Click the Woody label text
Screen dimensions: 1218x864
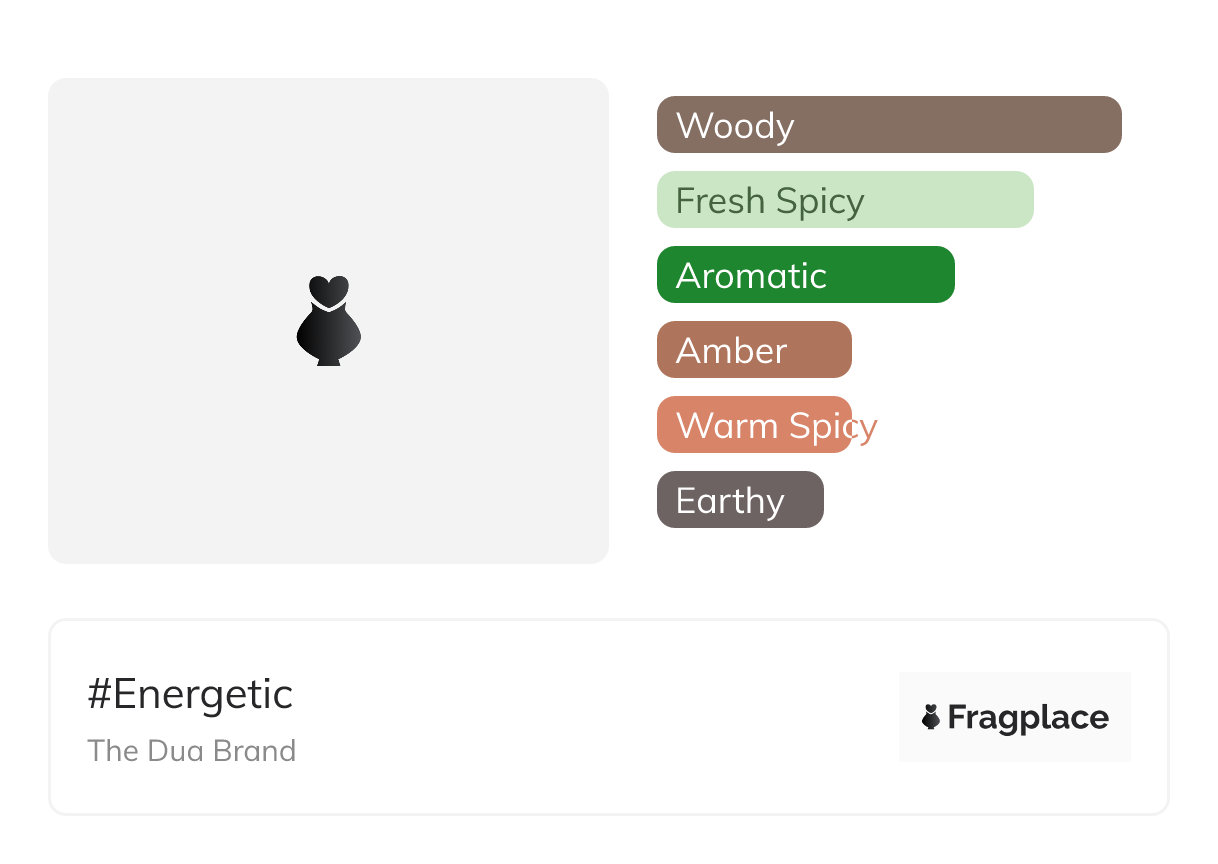pyautogui.click(x=735, y=126)
